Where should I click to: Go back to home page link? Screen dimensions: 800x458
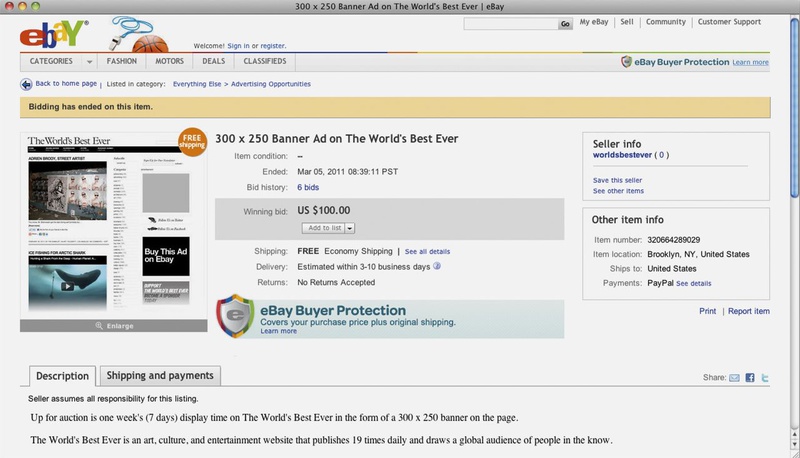click(66, 84)
